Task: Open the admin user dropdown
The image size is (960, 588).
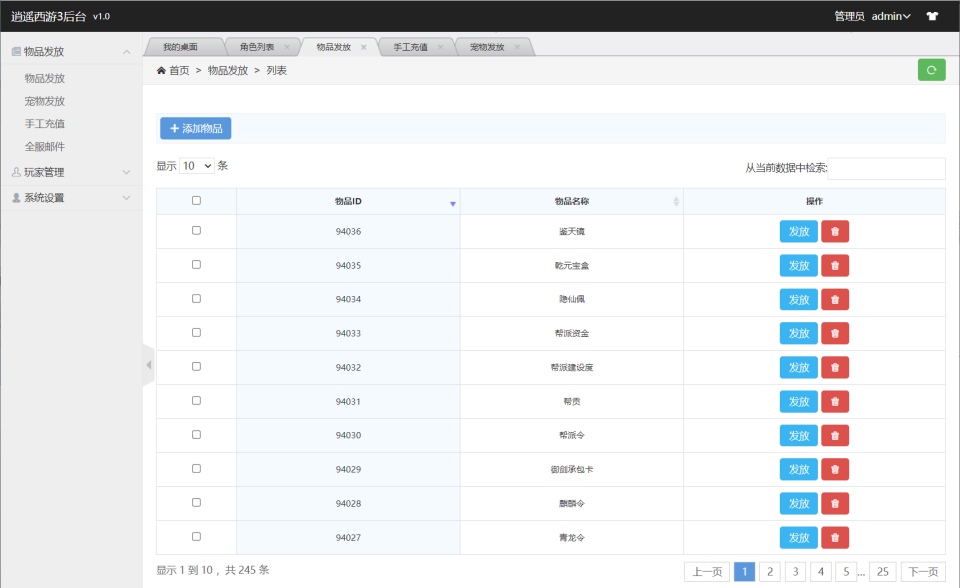Action: pyautogui.click(x=891, y=16)
